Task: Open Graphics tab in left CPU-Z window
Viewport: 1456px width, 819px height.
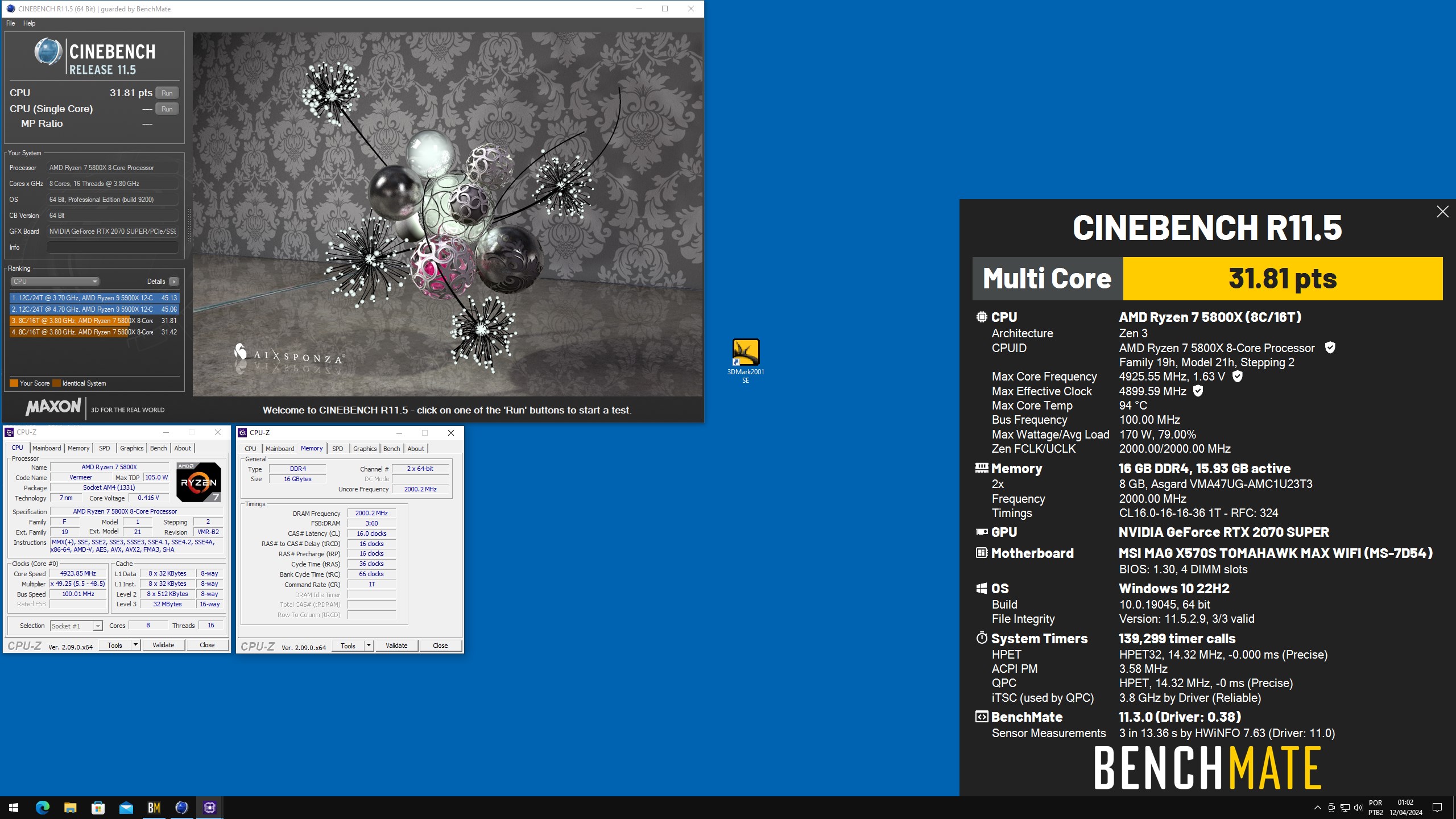Action: point(132,448)
